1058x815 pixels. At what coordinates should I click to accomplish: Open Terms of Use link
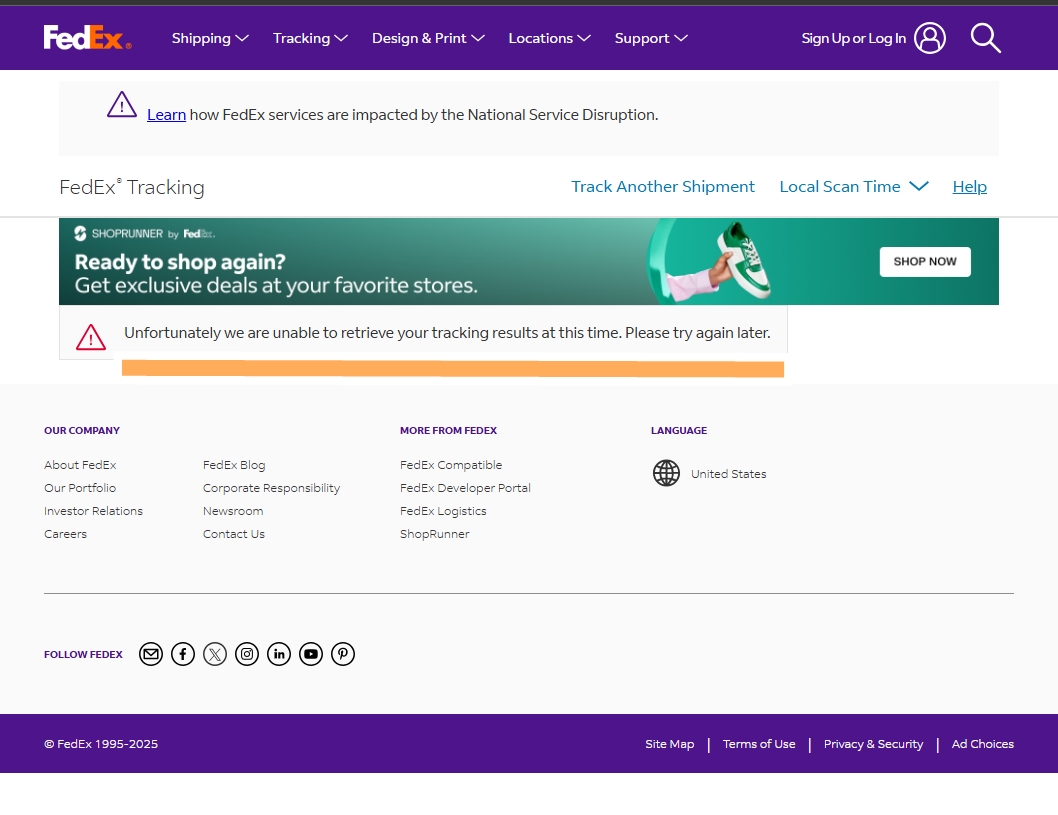[x=759, y=743]
